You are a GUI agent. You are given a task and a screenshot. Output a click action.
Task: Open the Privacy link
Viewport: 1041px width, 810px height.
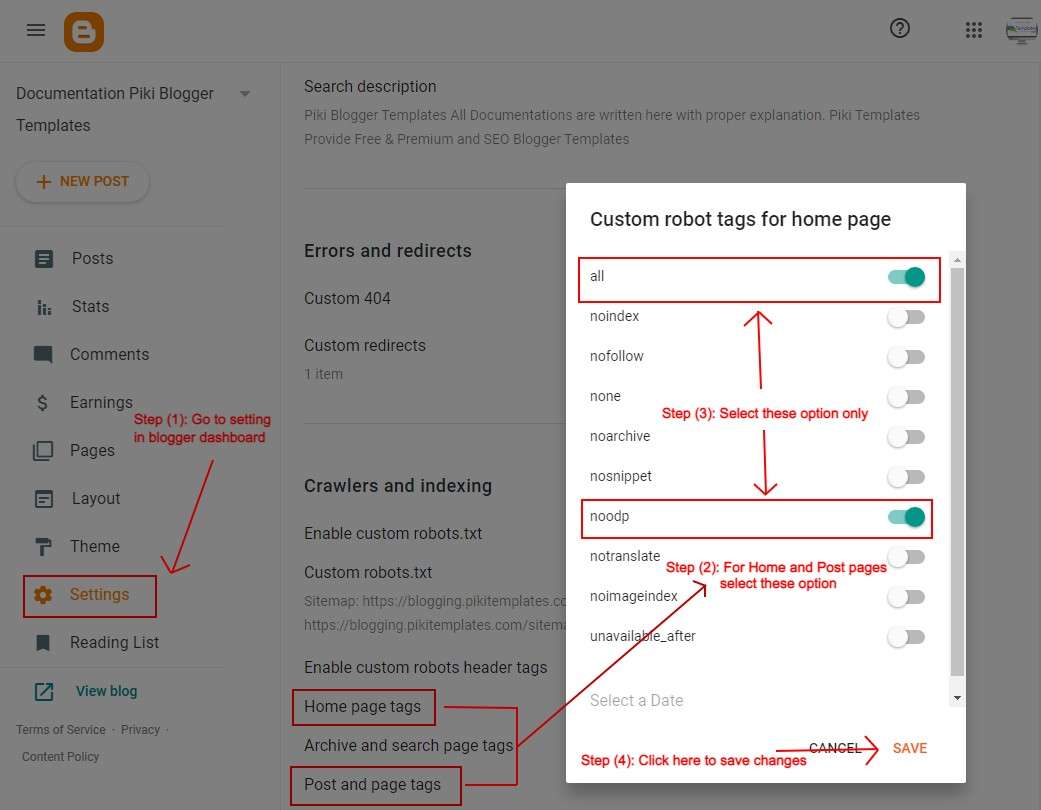pos(140,730)
